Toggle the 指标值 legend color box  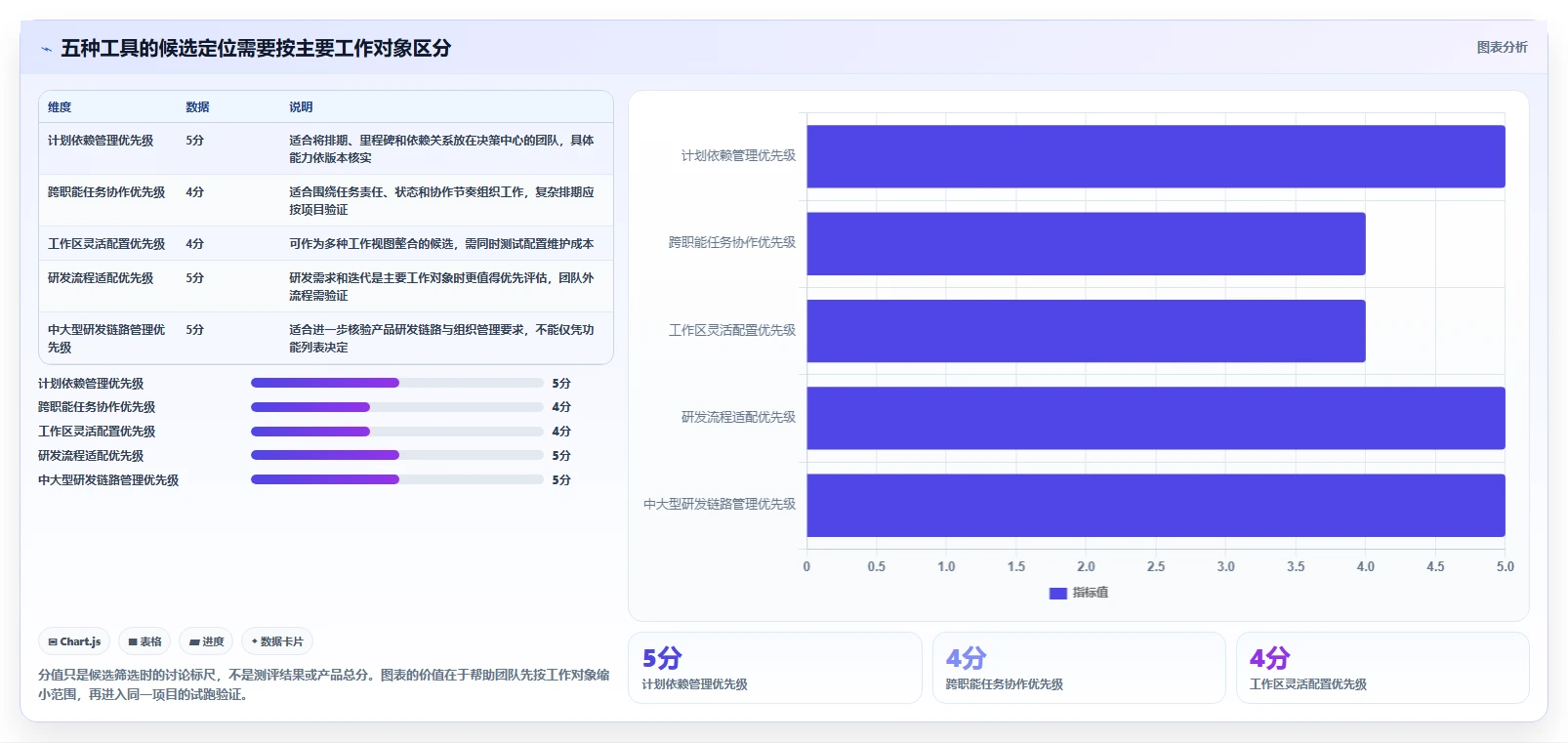[x=1057, y=593]
